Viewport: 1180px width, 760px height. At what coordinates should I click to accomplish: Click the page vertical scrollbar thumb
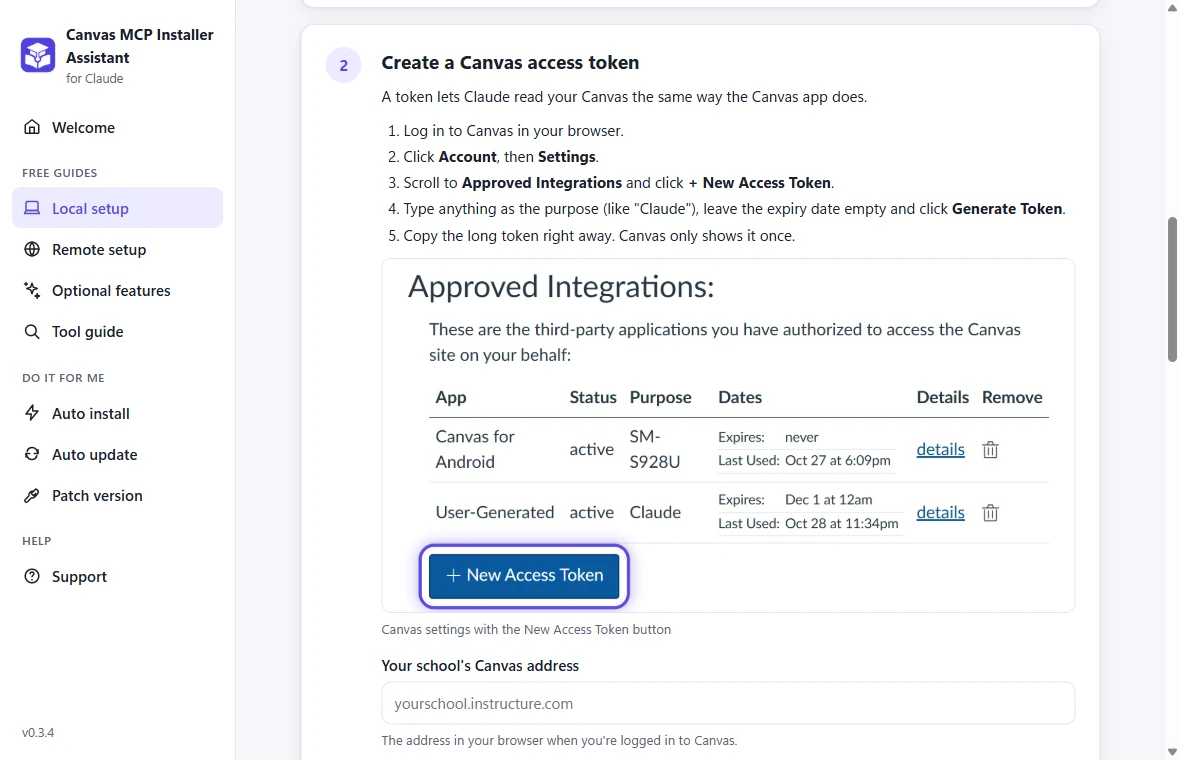pyautogui.click(x=1172, y=290)
